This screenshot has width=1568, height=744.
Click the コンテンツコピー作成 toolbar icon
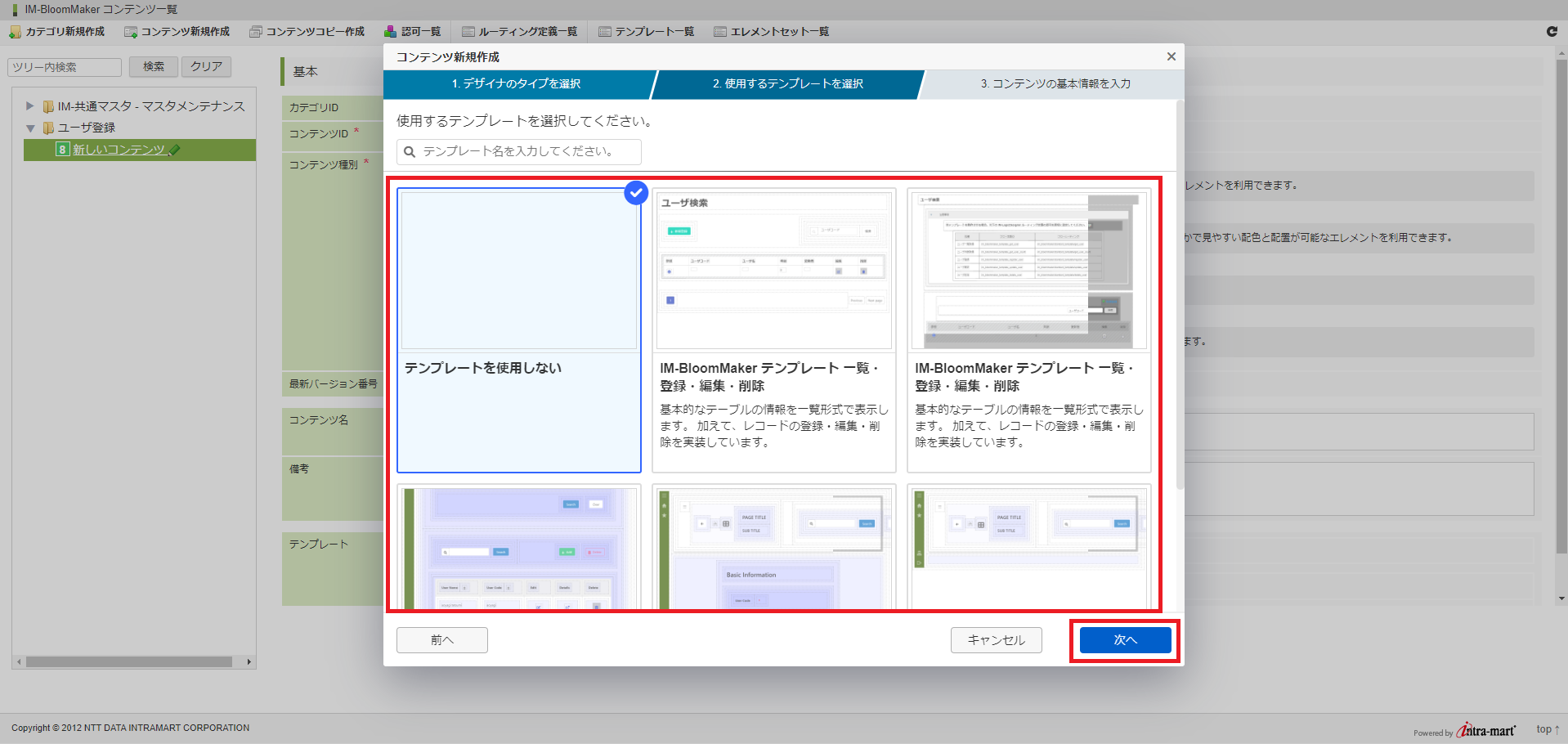coord(256,32)
